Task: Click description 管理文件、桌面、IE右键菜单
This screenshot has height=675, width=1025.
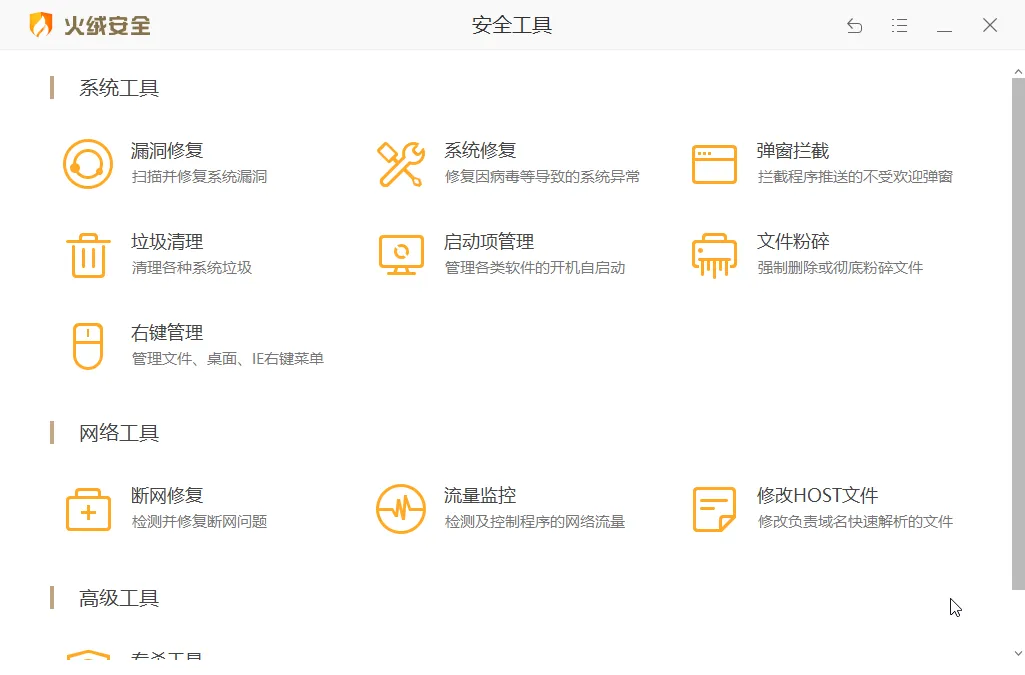Action: click(x=227, y=359)
